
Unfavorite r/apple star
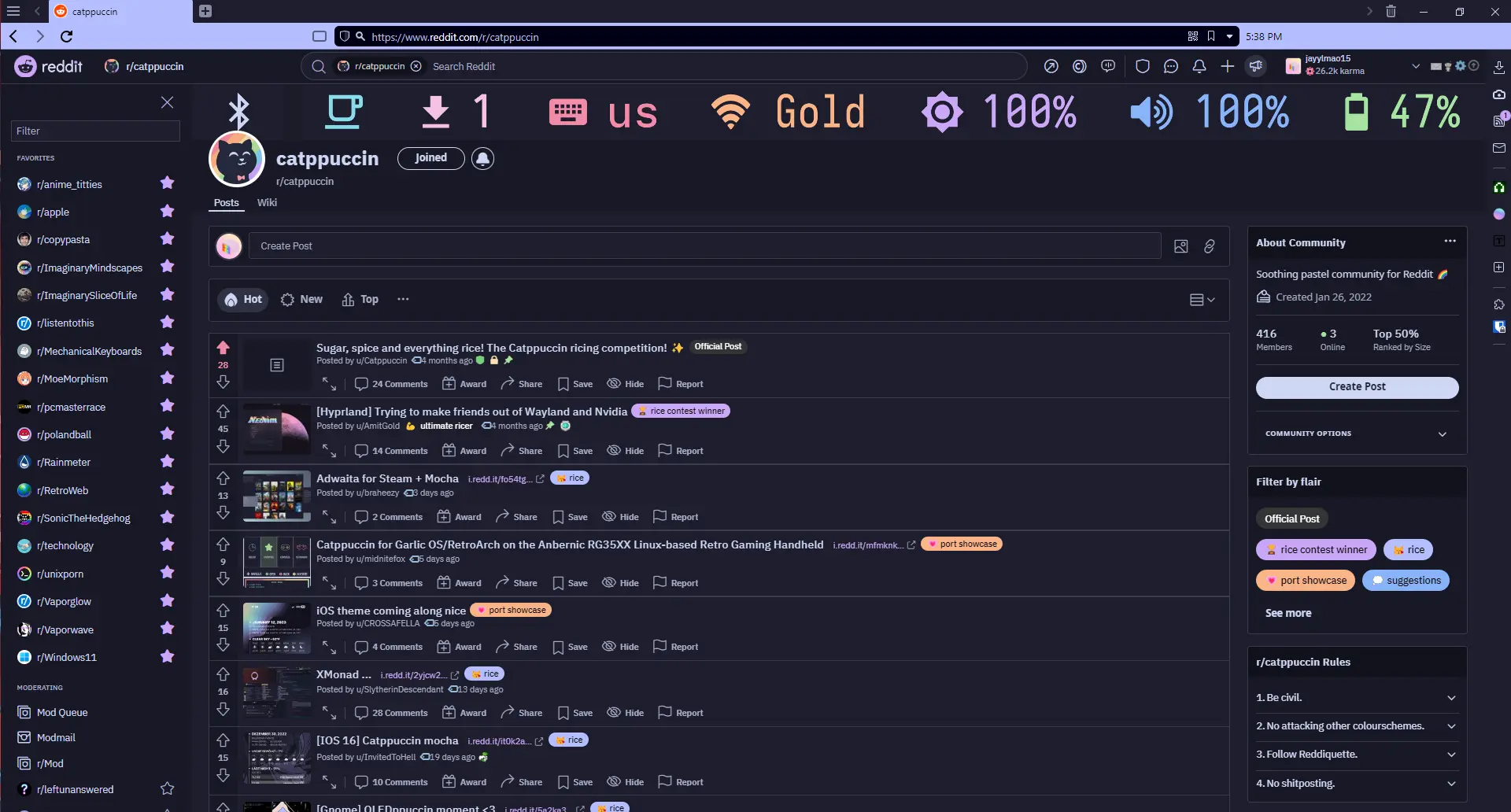click(167, 211)
